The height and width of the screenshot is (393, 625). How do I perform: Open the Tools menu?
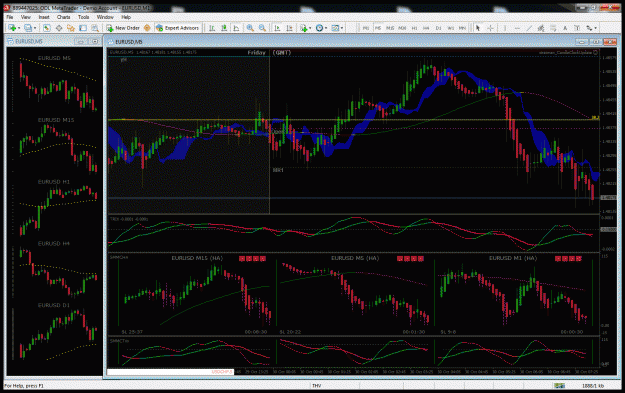[x=83, y=17]
